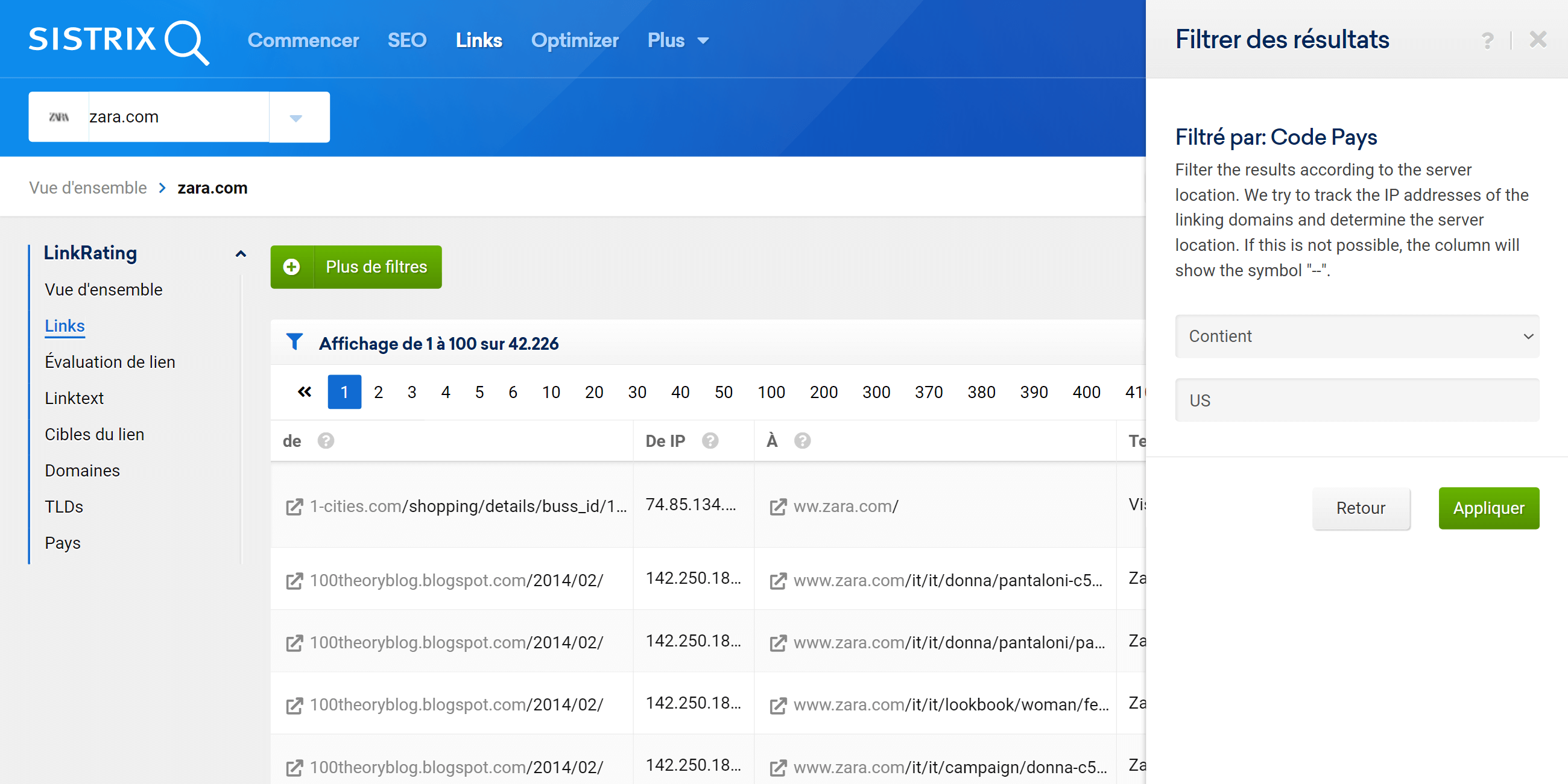Open help icon next to 'de' column
Viewport: 1568px width, 784px height.
[x=326, y=441]
